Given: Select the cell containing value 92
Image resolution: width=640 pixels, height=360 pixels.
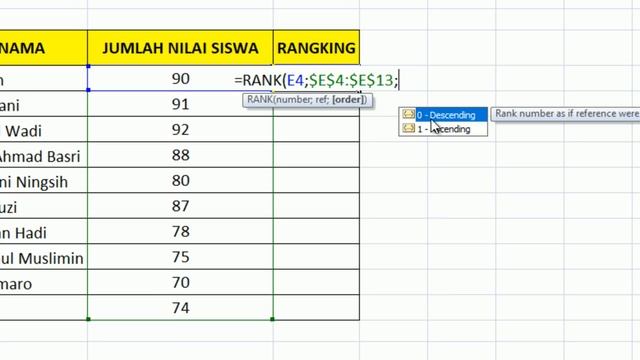Looking at the screenshot, I should click(180, 129).
